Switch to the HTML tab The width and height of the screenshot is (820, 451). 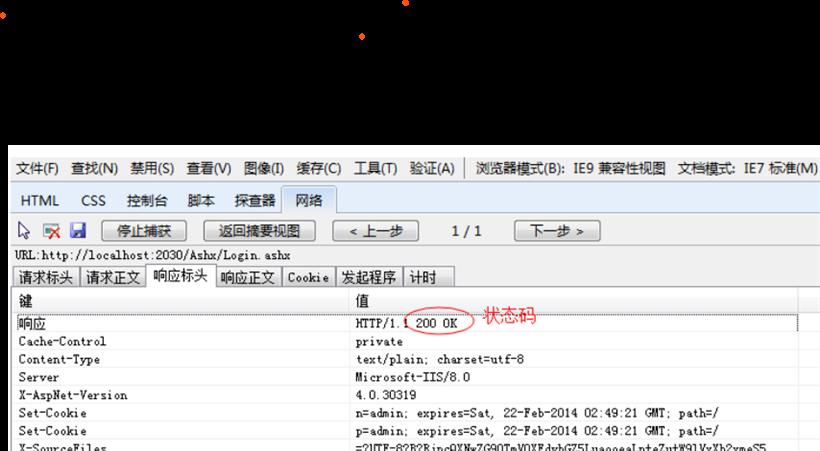(x=40, y=200)
